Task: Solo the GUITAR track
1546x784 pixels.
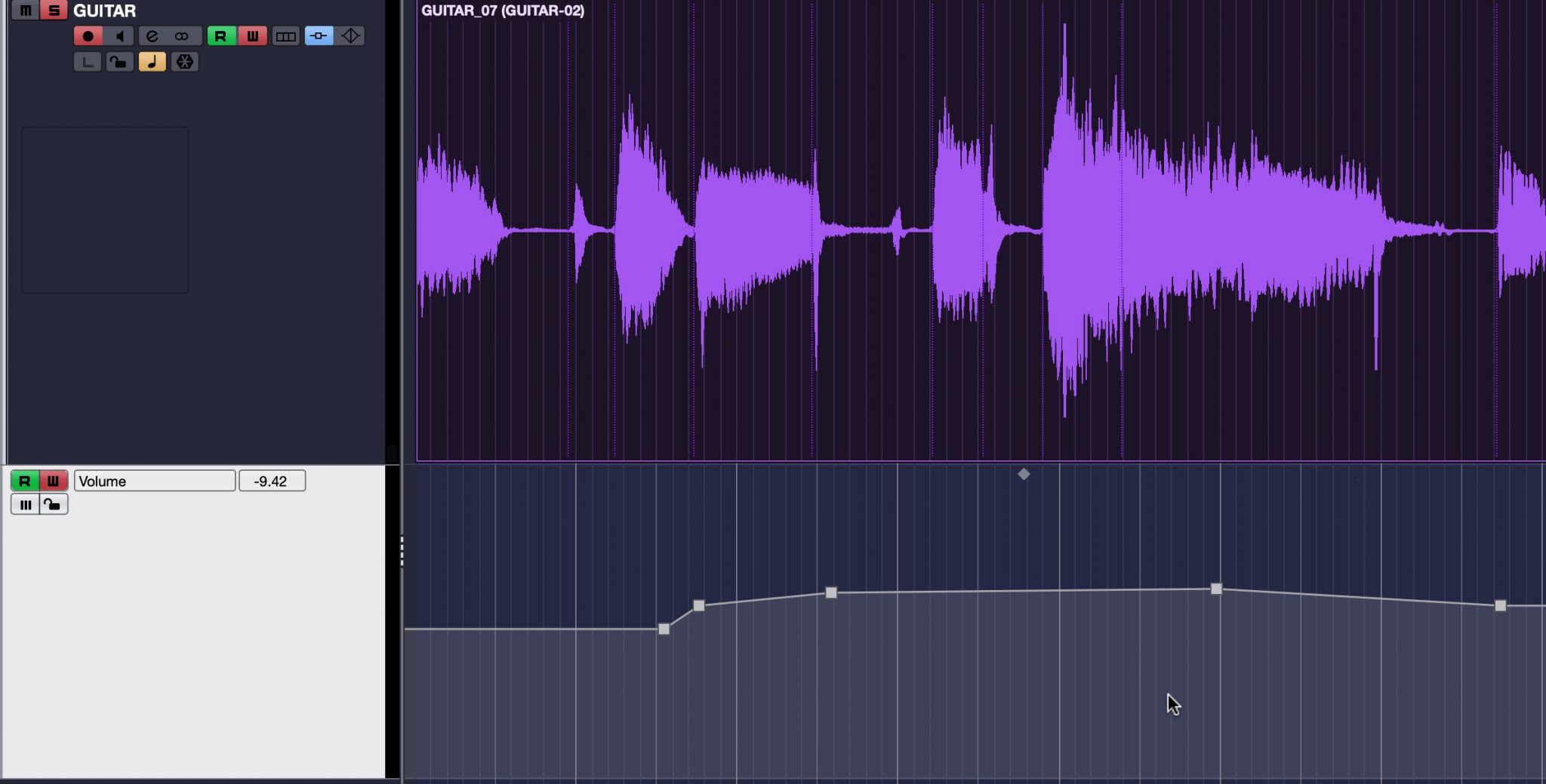Action: point(54,11)
